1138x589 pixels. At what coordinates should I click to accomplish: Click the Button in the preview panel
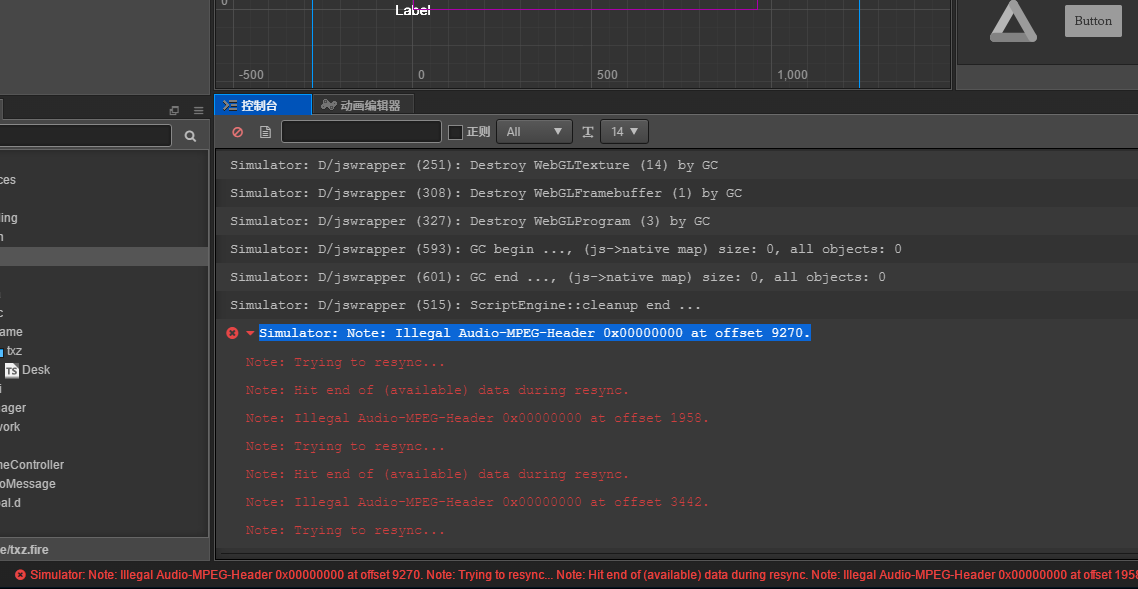(x=1093, y=21)
